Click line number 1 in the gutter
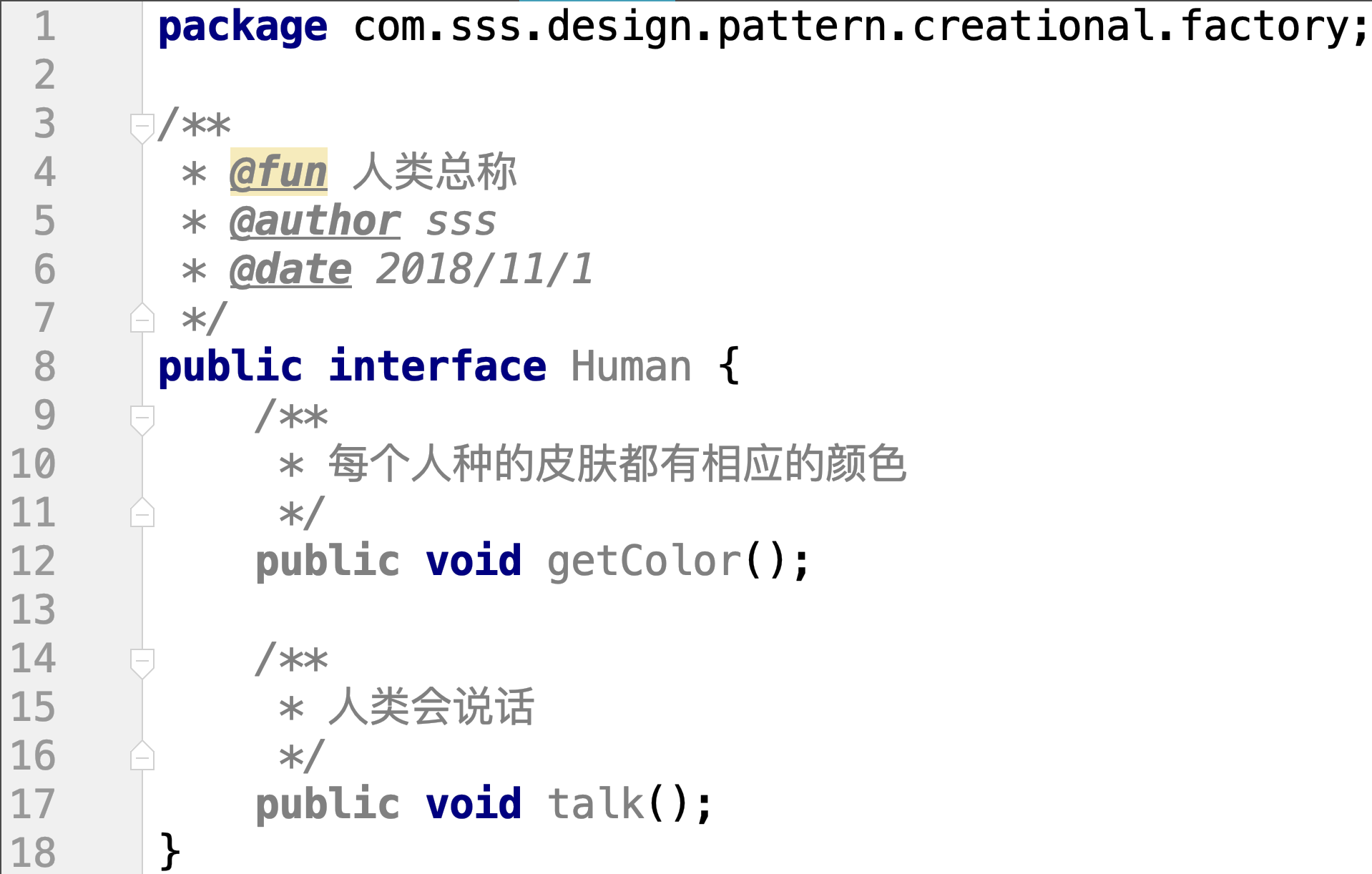Screen dimensions: 1372x874 pyautogui.click(x=44, y=27)
